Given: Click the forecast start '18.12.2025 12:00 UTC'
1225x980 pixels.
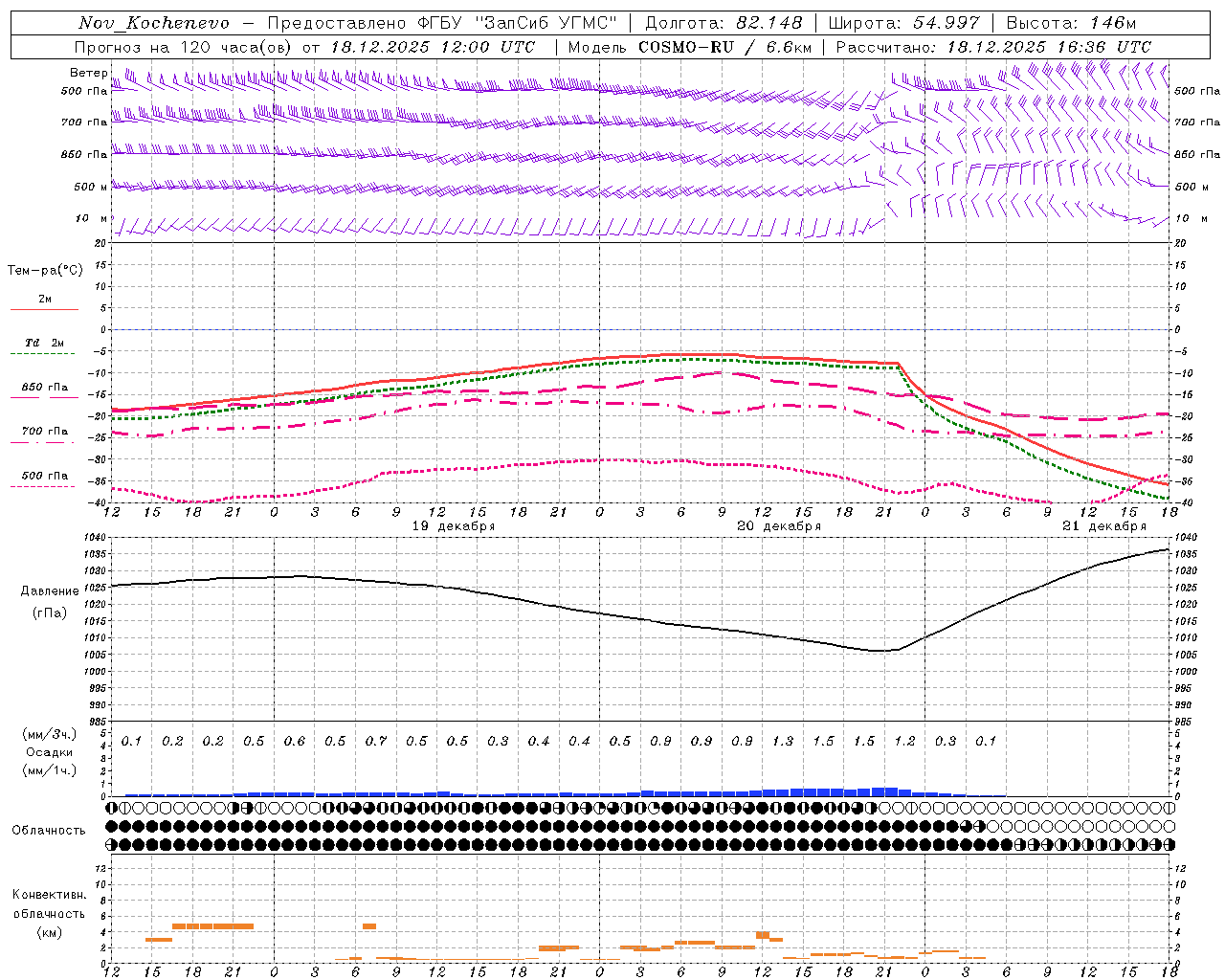Looking at the screenshot, I should point(433,47).
